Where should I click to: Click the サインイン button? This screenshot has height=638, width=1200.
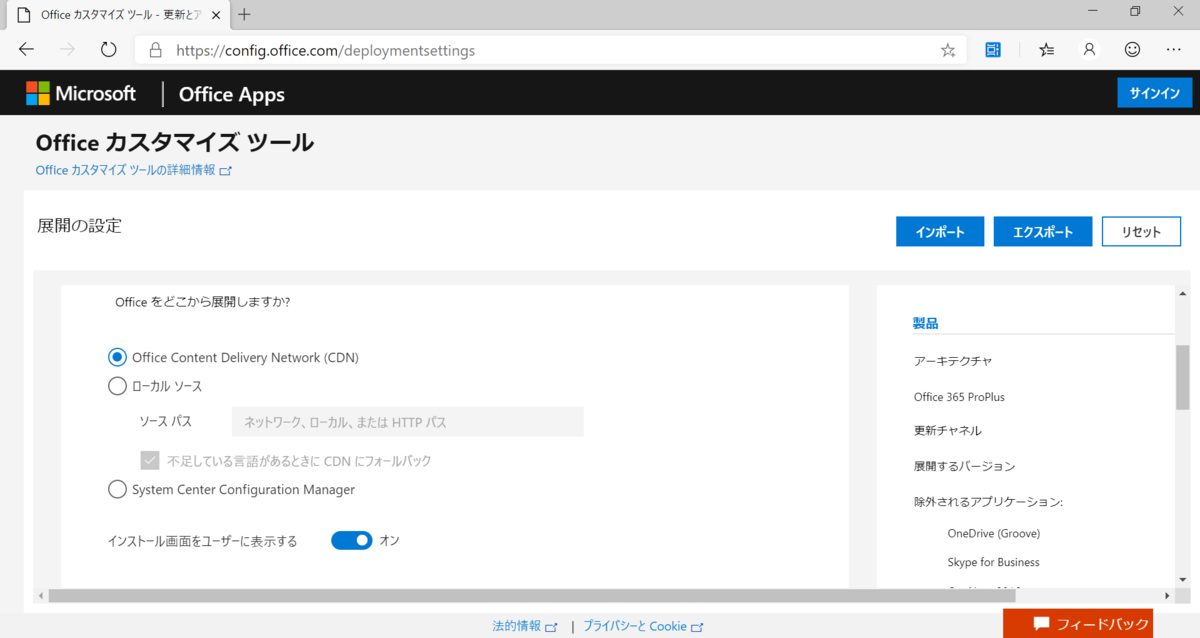click(1155, 93)
